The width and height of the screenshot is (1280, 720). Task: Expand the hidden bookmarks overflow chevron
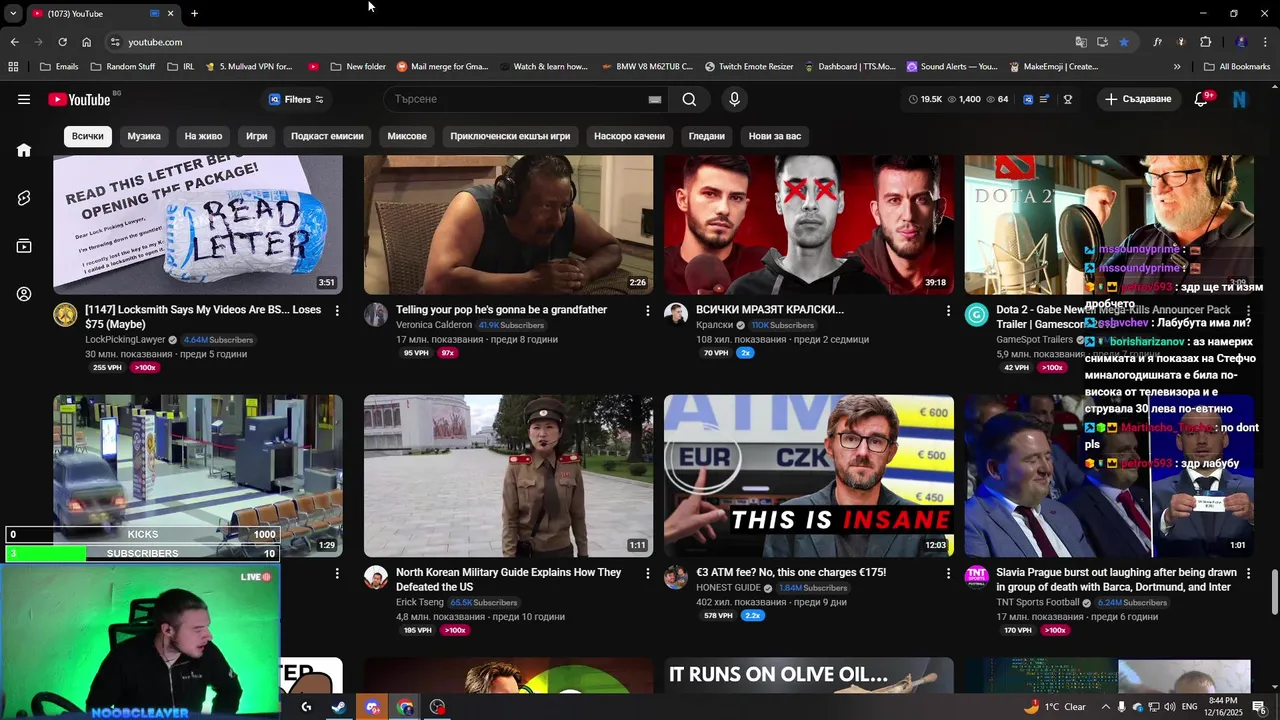[1177, 67]
